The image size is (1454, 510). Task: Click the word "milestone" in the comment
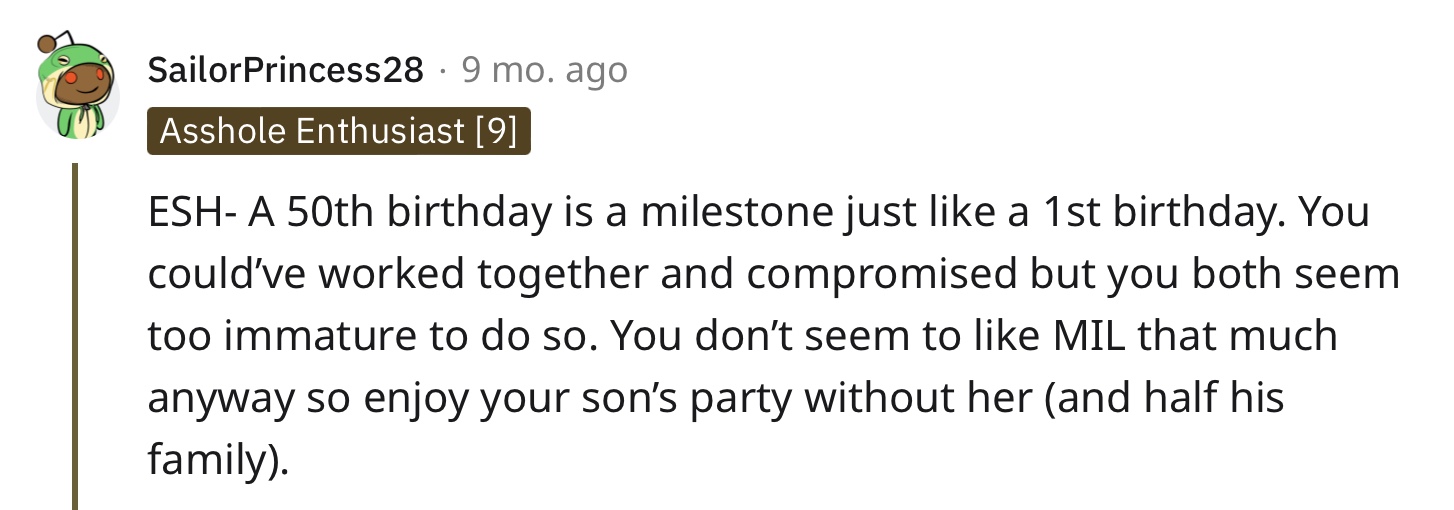click(x=681, y=214)
